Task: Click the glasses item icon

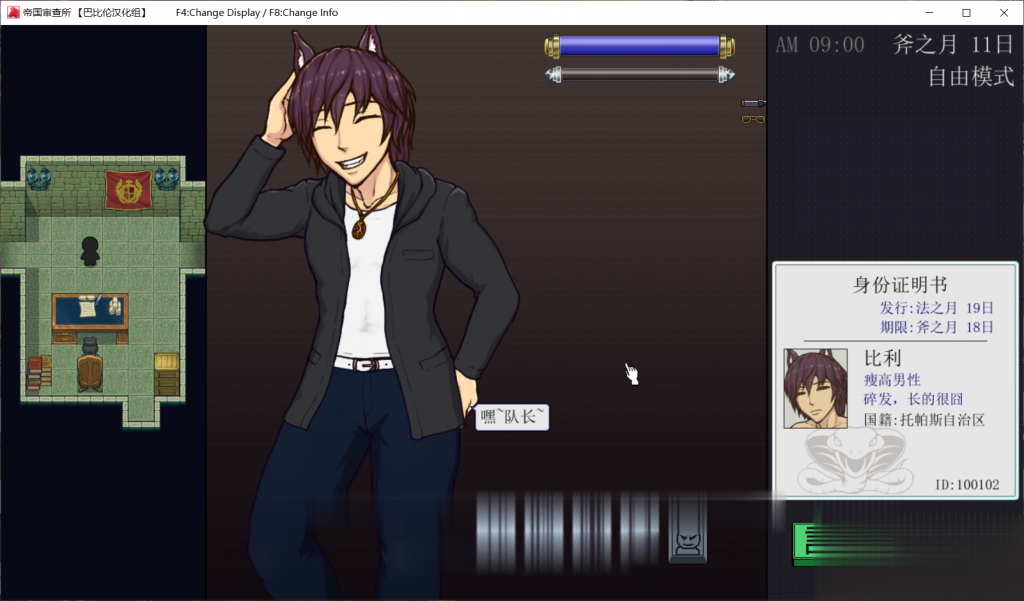Action: pyautogui.click(x=753, y=120)
